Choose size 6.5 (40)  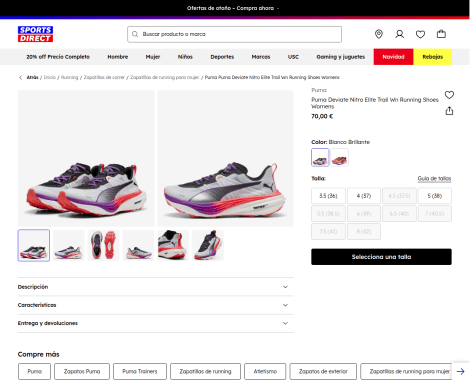coord(399,214)
